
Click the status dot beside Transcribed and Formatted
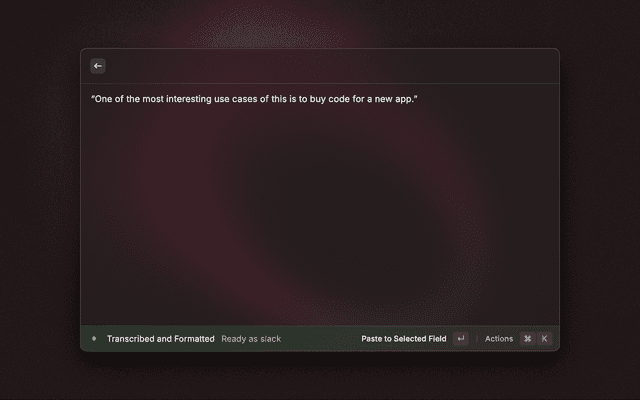click(x=94, y=338)
